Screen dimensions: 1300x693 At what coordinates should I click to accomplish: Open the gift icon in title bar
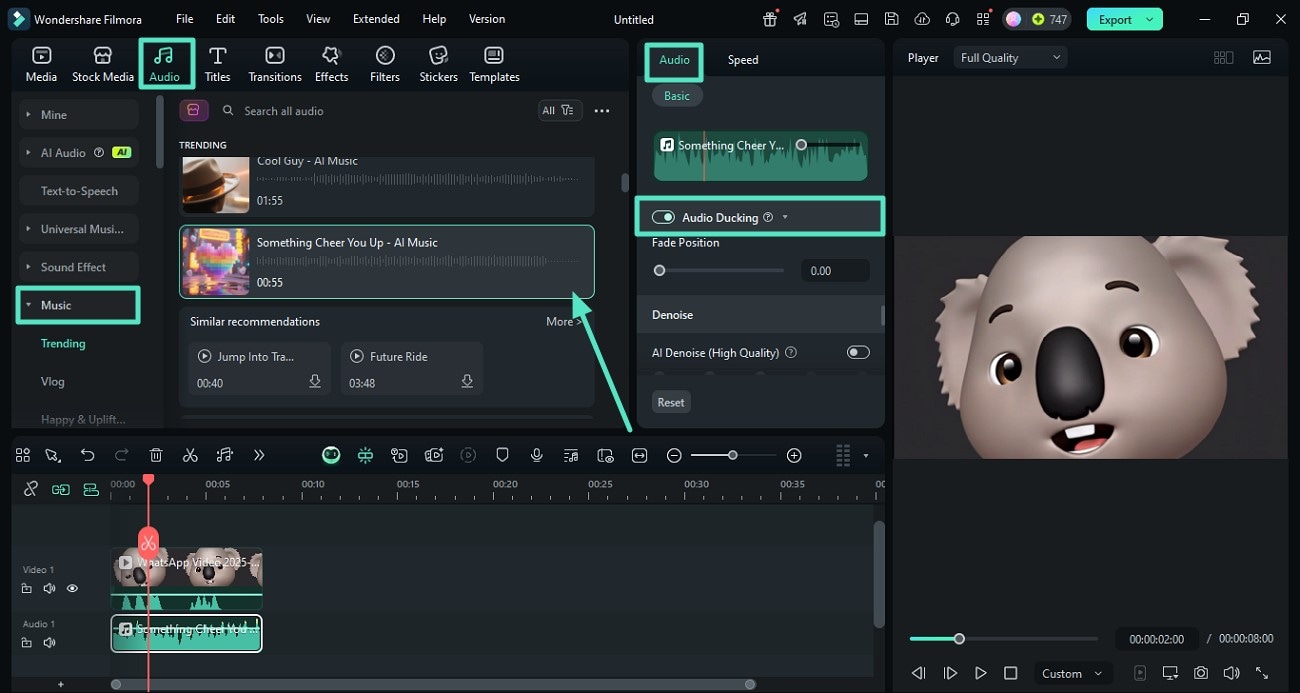click(769, 19)
